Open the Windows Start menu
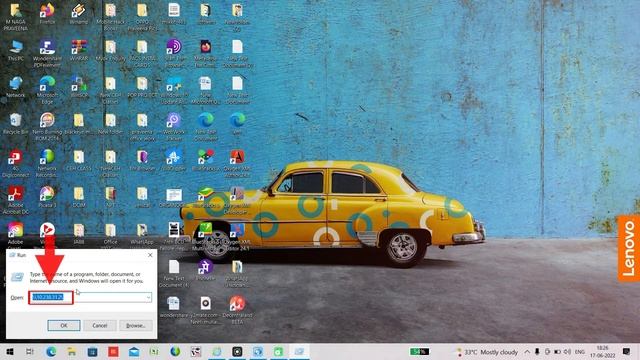The image size is (640, 360). [x=10, y=351]
